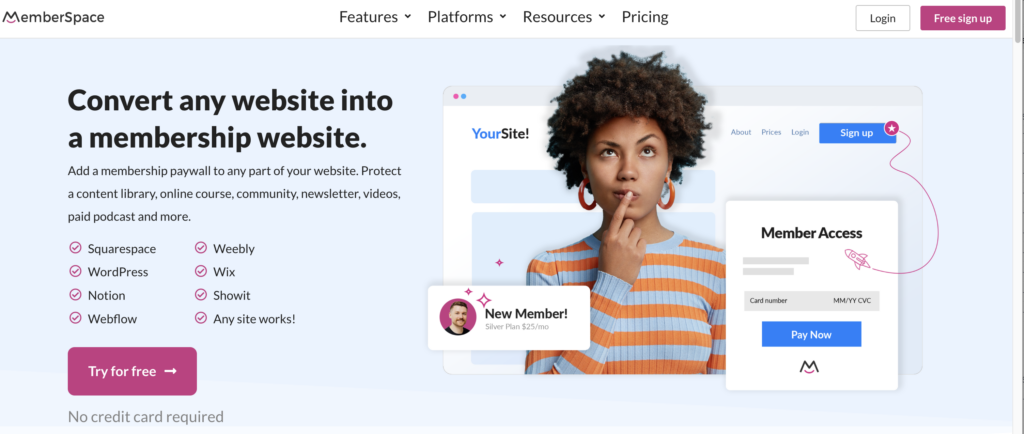
Task: Click the MemberSpace logo icon
Action: (8, 17)
